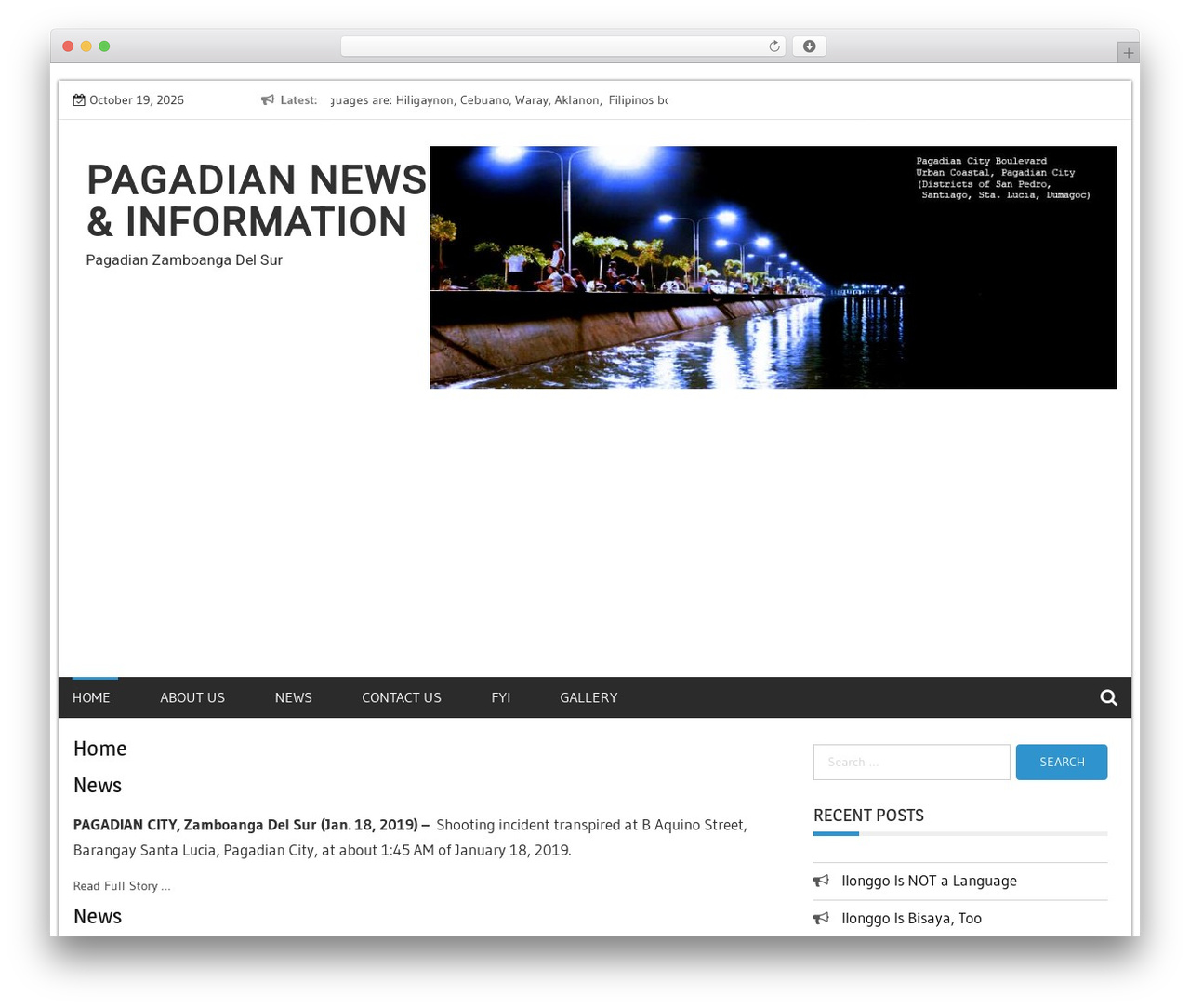Open the CONTACT US menu item

[402, 697]
